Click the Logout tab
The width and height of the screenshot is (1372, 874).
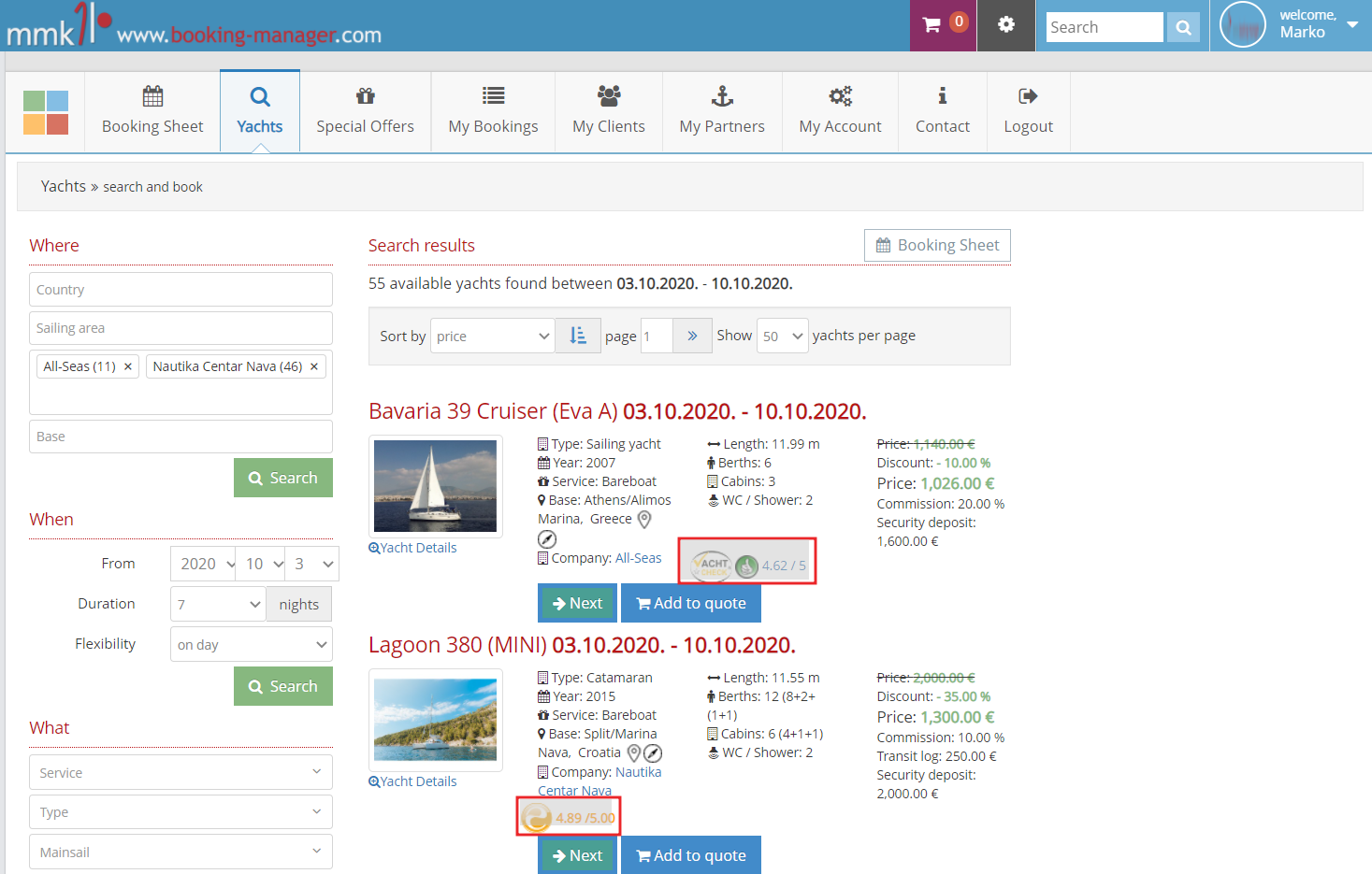pos(1029,111)
